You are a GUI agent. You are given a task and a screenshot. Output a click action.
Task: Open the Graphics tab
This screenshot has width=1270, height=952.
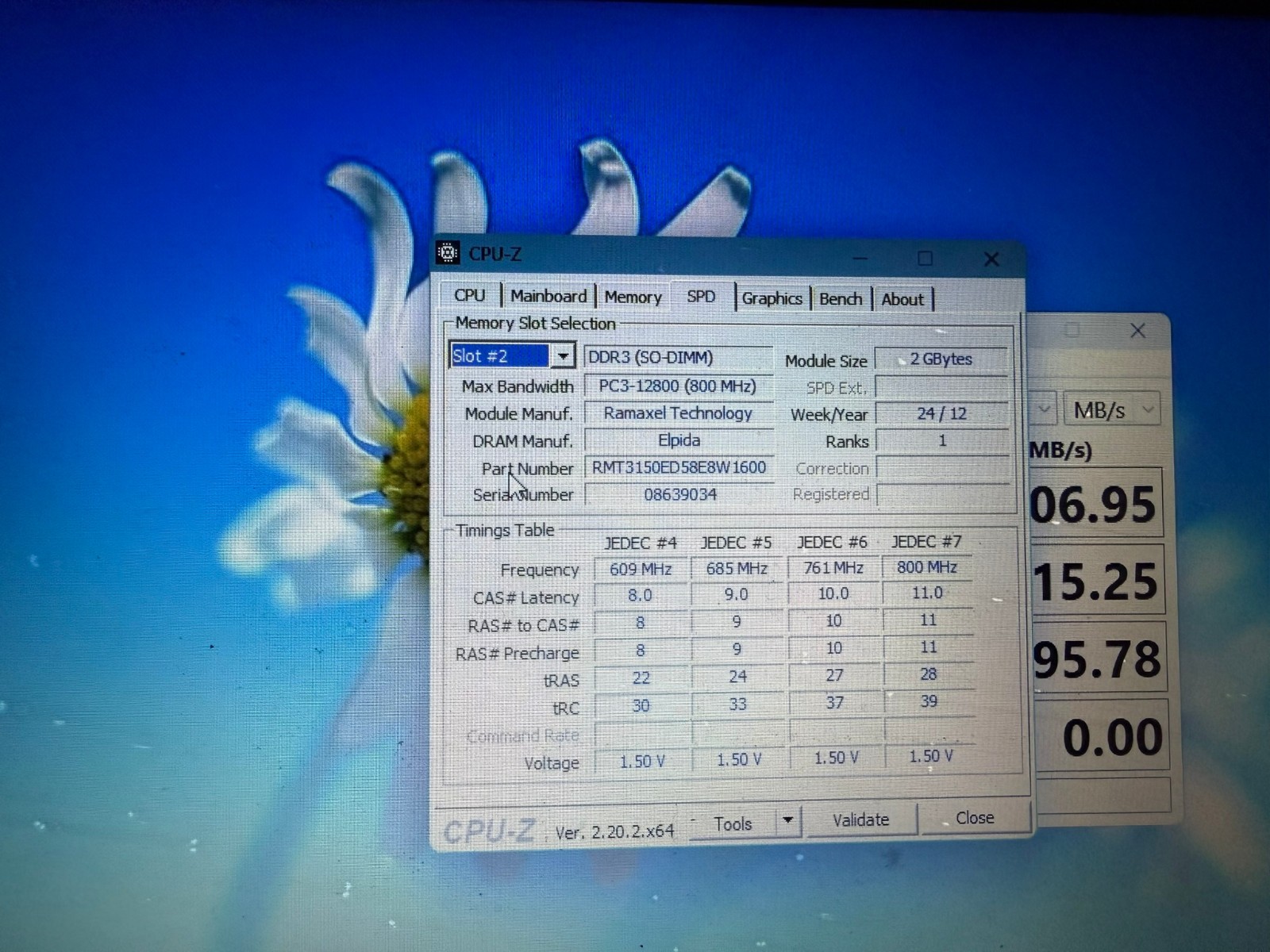tap(772, 298)
